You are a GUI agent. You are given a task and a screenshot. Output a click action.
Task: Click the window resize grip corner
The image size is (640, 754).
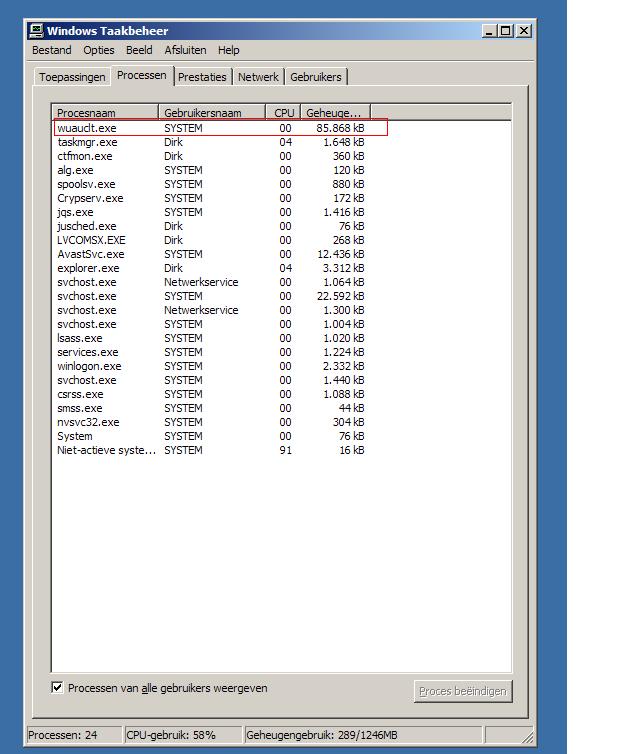pos(527,737)
